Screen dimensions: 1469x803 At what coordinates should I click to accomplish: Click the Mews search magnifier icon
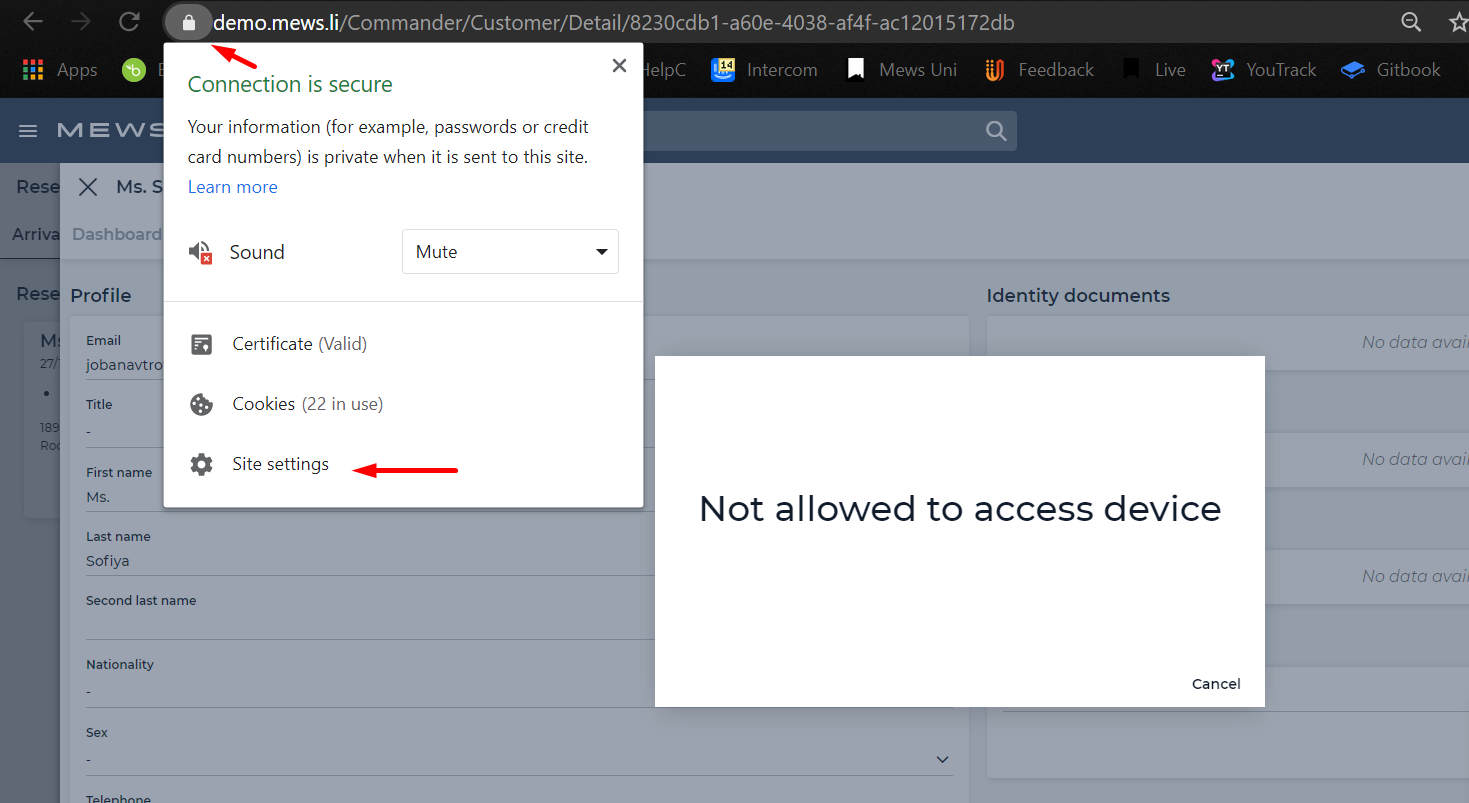[995, 131]
